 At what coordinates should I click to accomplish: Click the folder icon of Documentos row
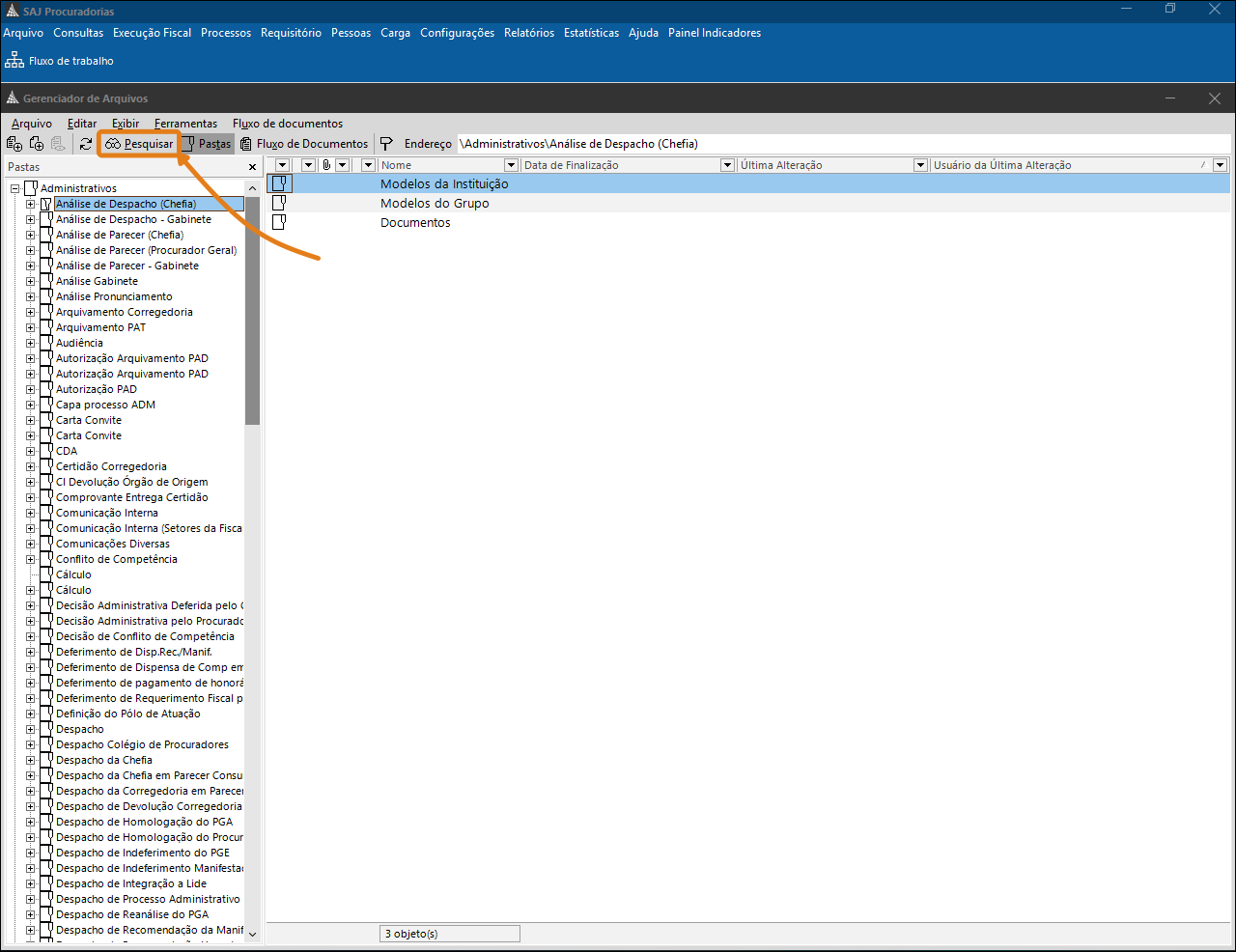pyautogui.click(x=279, y=222)
